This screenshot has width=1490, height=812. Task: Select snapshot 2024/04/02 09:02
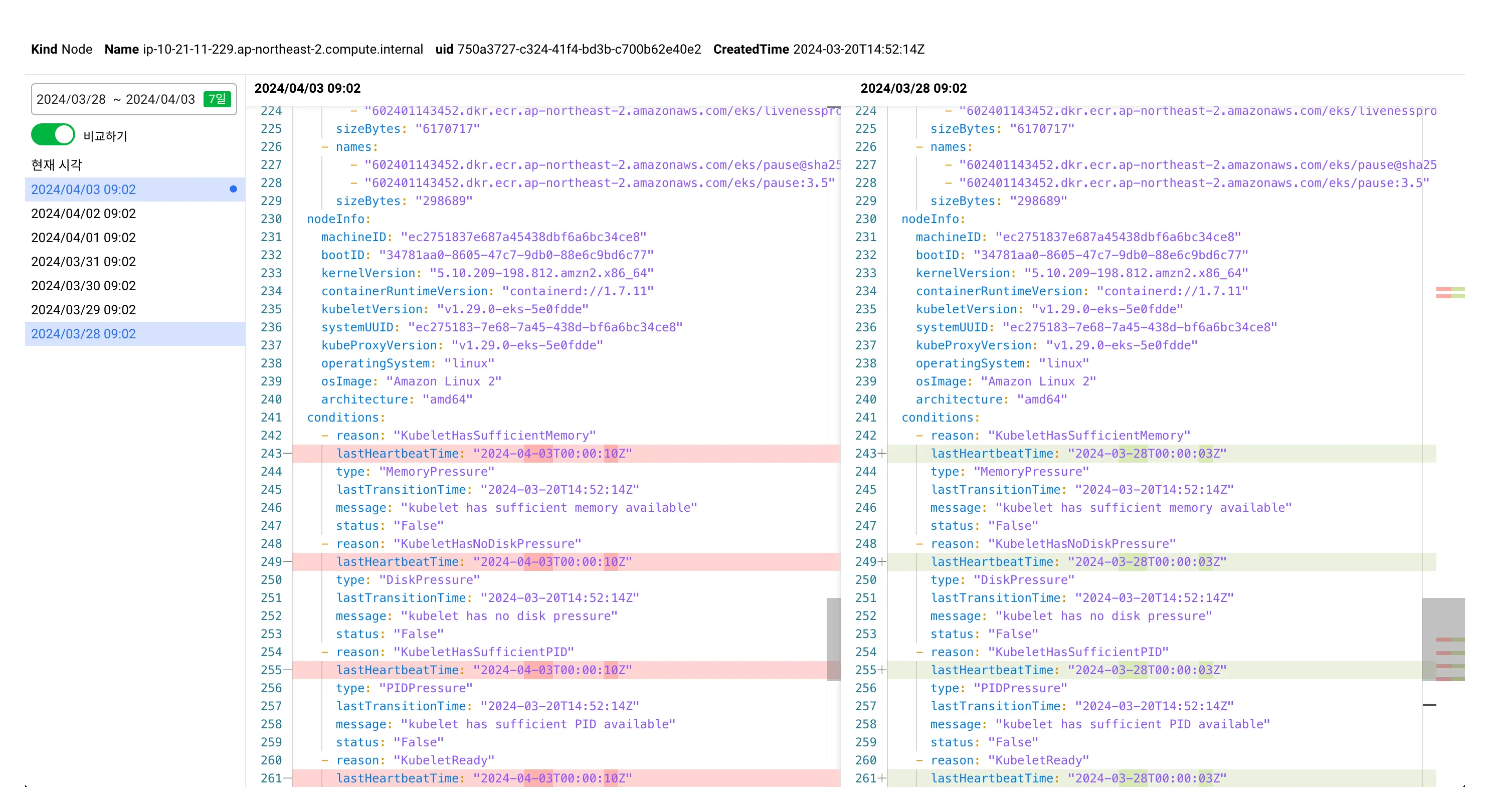click(83, 214)
